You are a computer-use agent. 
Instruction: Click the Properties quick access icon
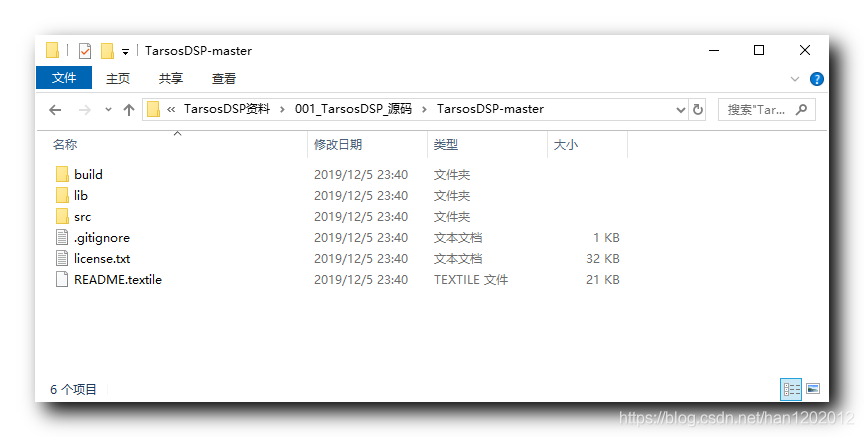pos(84,51)
